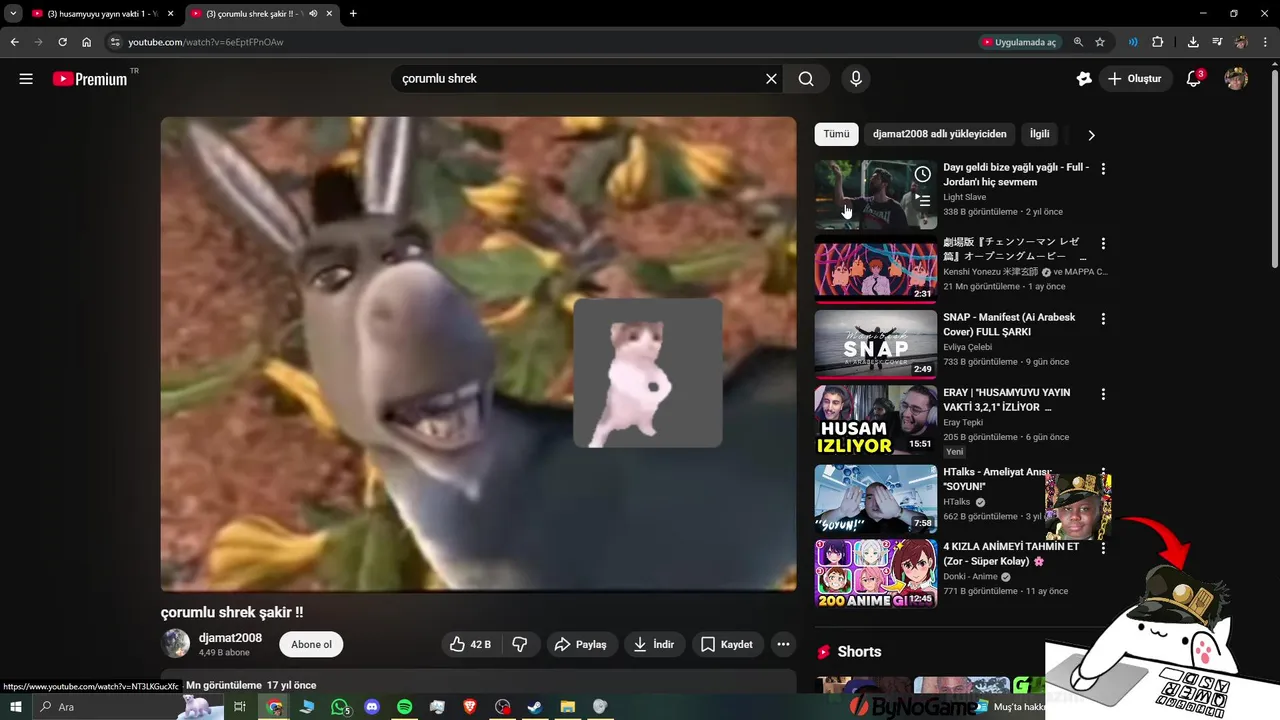This screenshot has height=720, width=1280.
Task: Open the site info icon in the address bar
Action: point(115,42)
